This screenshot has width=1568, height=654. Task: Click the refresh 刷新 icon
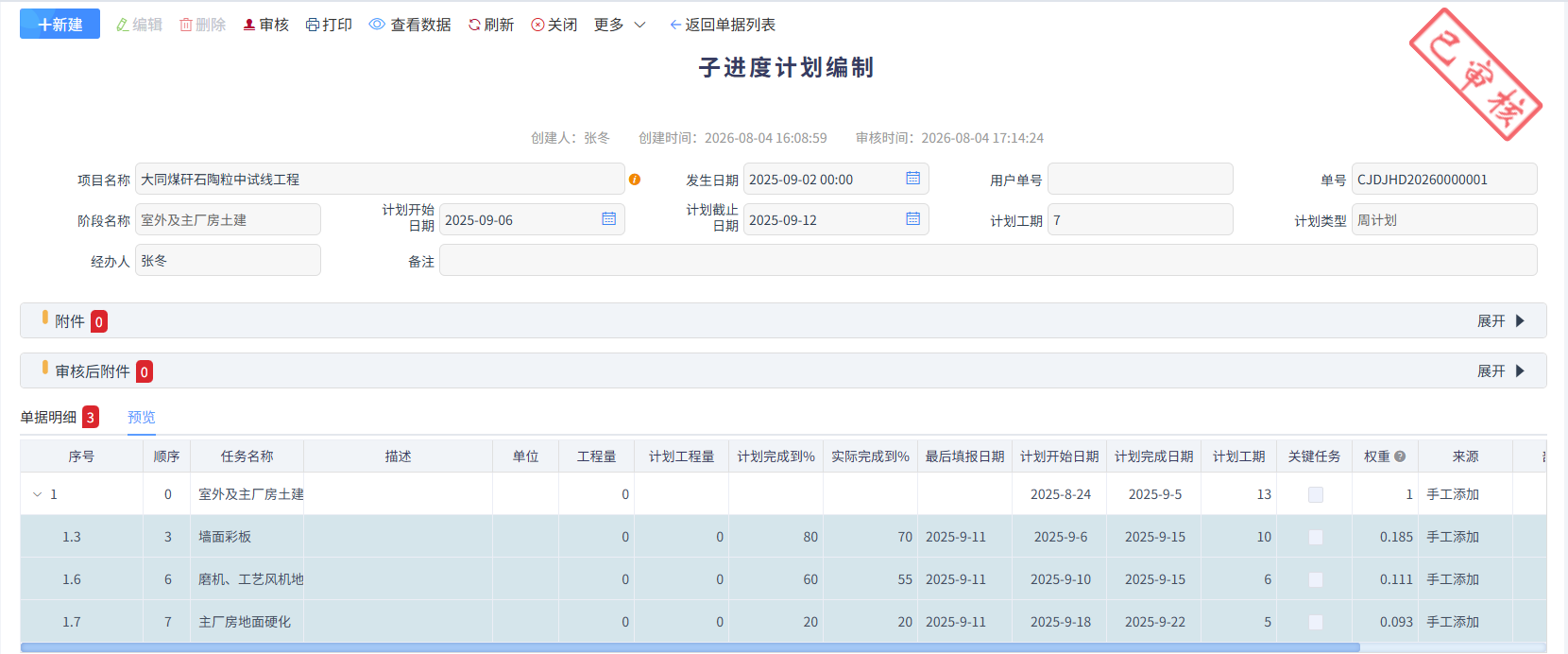(474, 25)
